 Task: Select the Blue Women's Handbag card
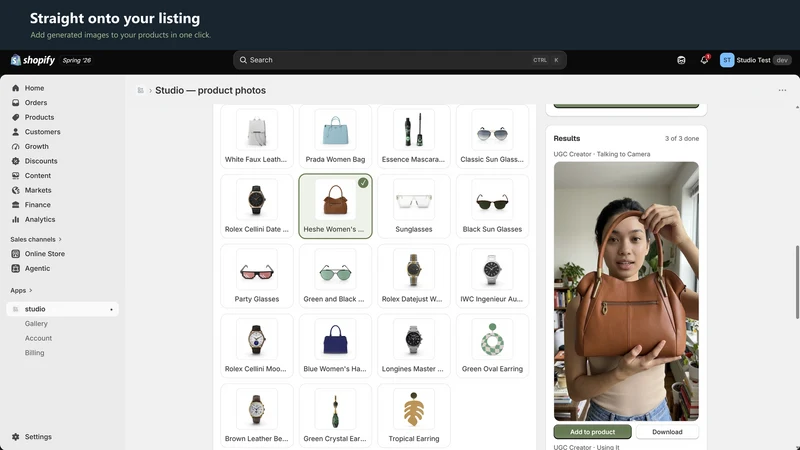click(x=335, y=346)
